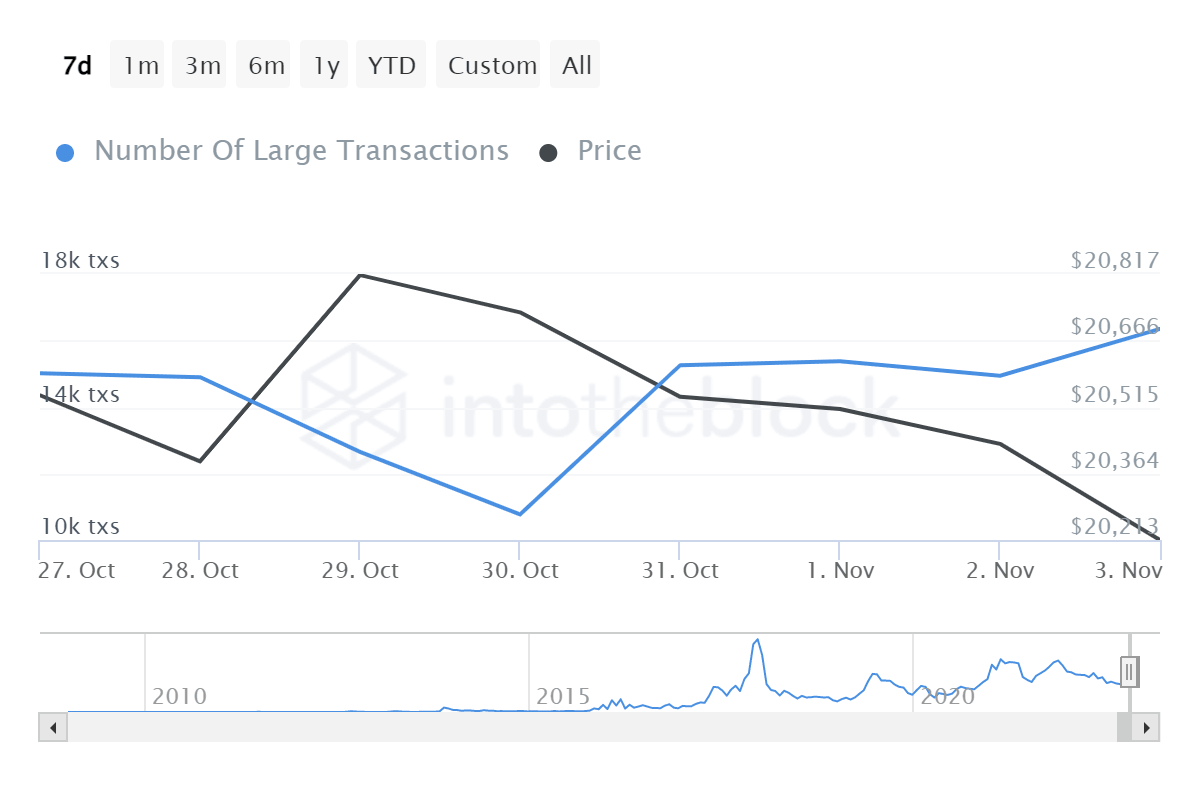Click the left arrow of the navigator scrollbar
The image size is (1200, 800).
[53, 727]
